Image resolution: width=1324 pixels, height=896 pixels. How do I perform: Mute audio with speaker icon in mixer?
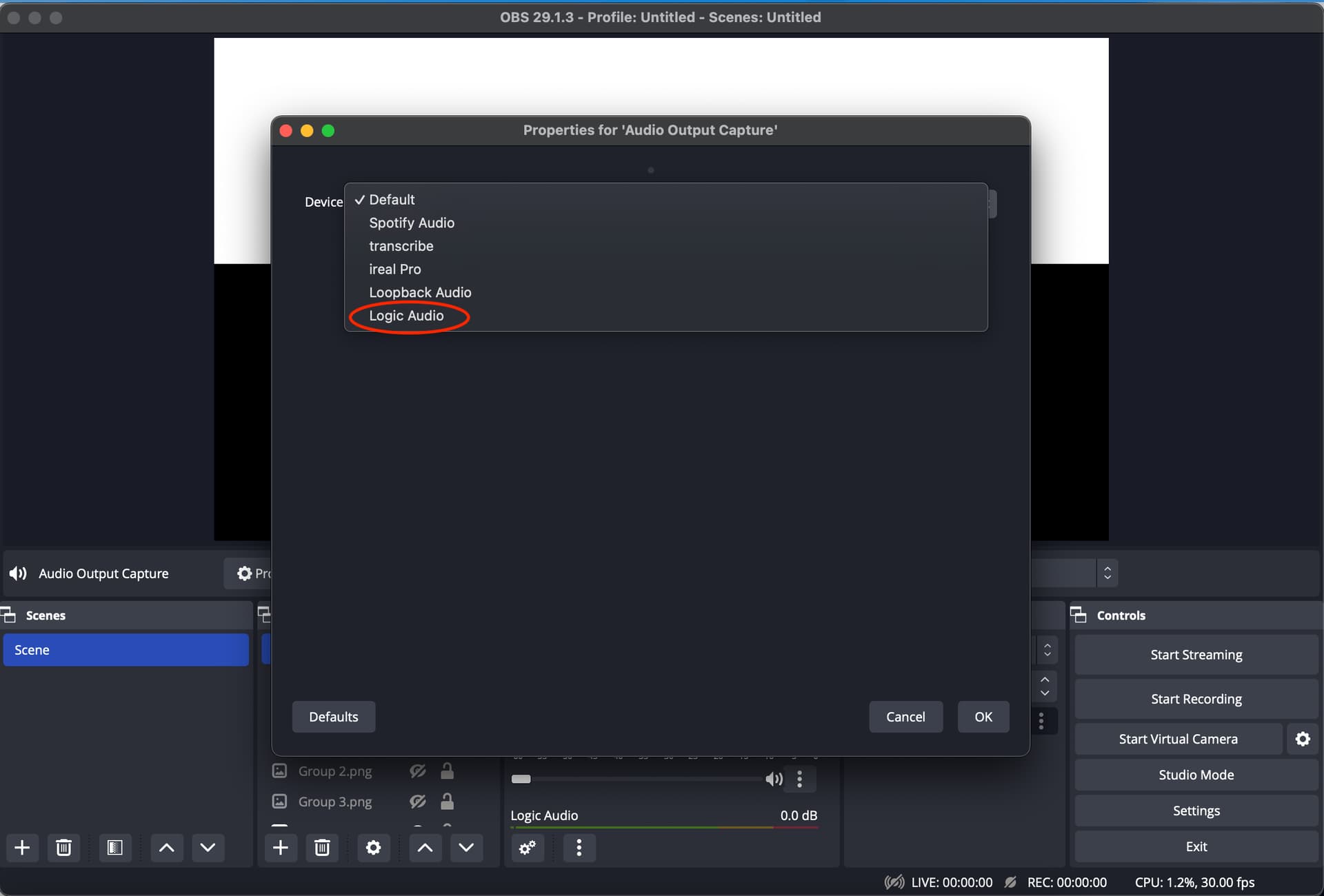click(774, 779)
